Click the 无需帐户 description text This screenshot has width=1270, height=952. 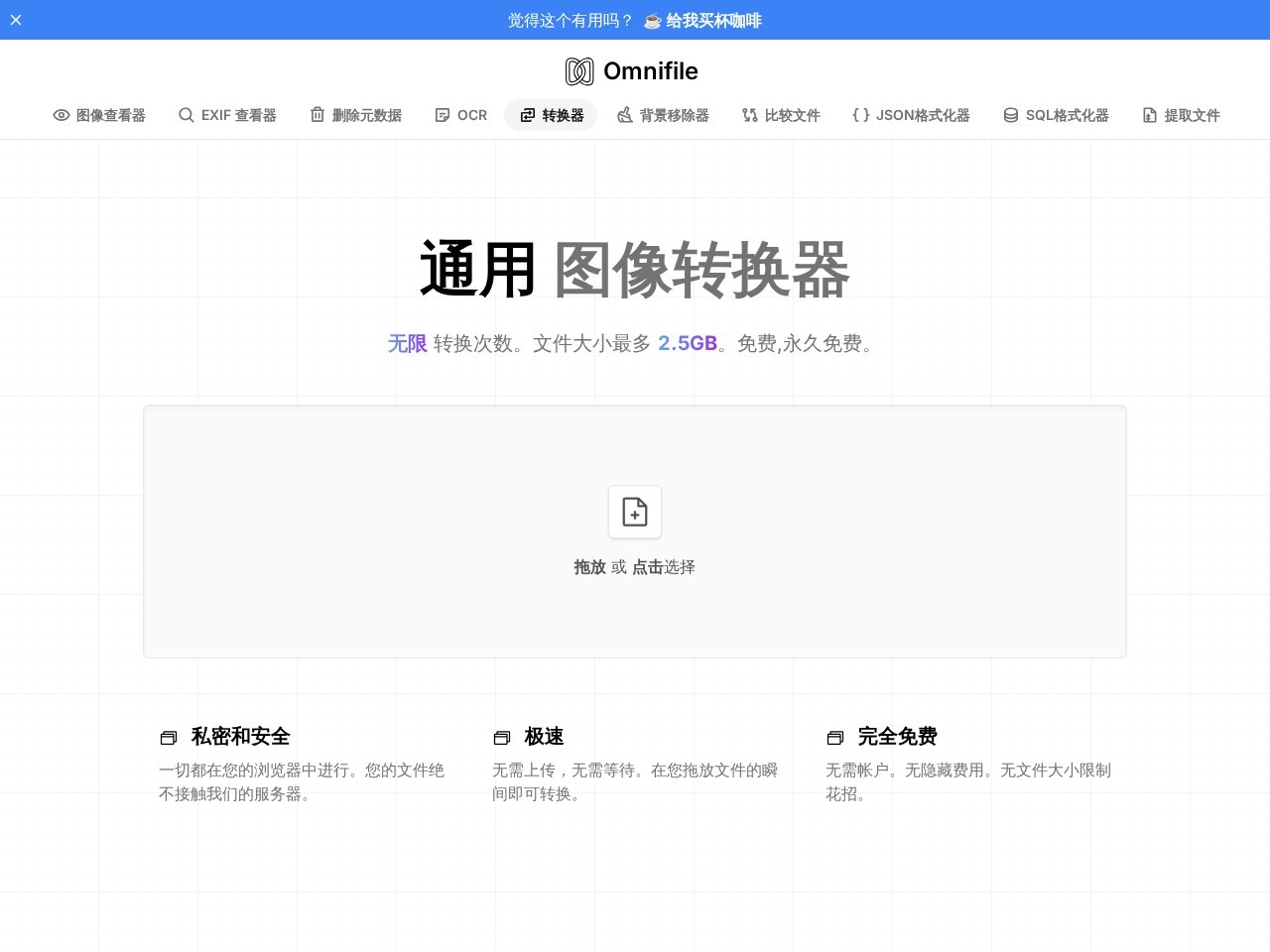968,781
